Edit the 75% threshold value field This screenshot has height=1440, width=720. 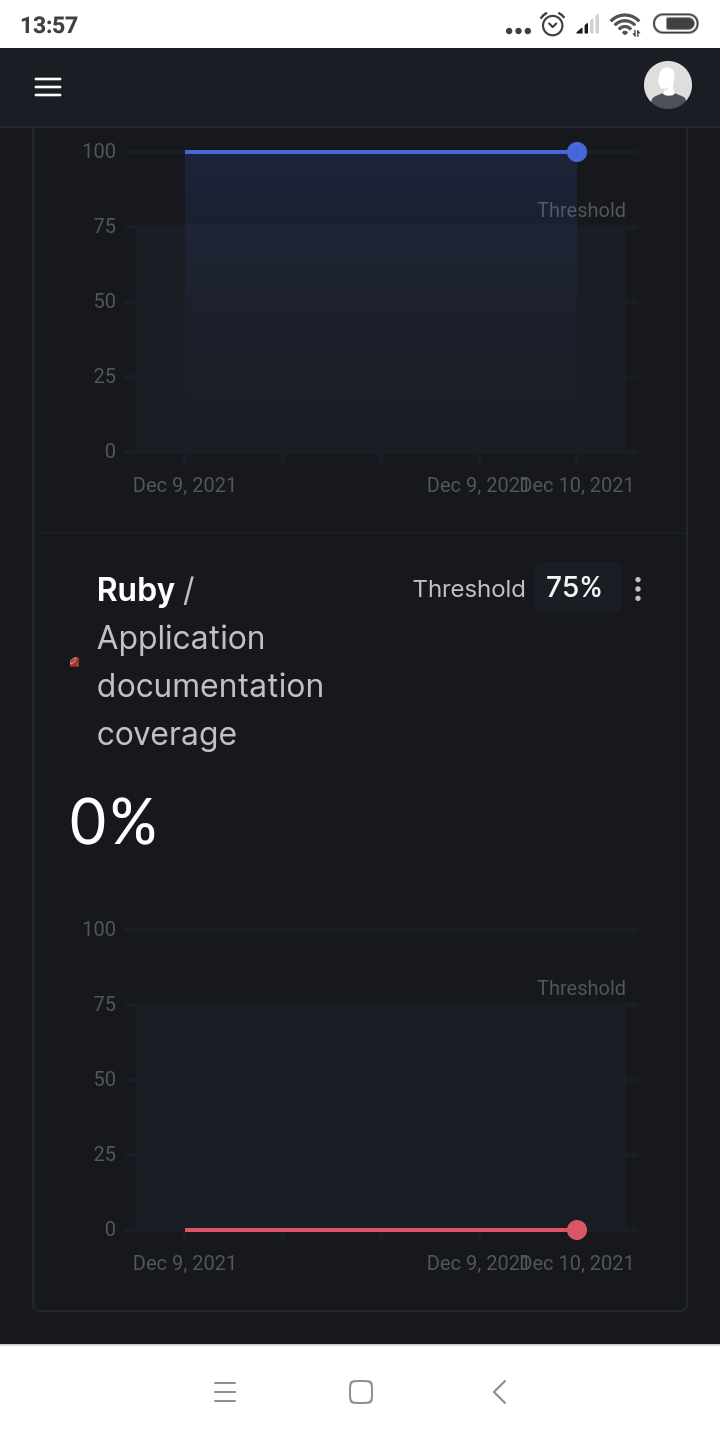tap(576, 588)
